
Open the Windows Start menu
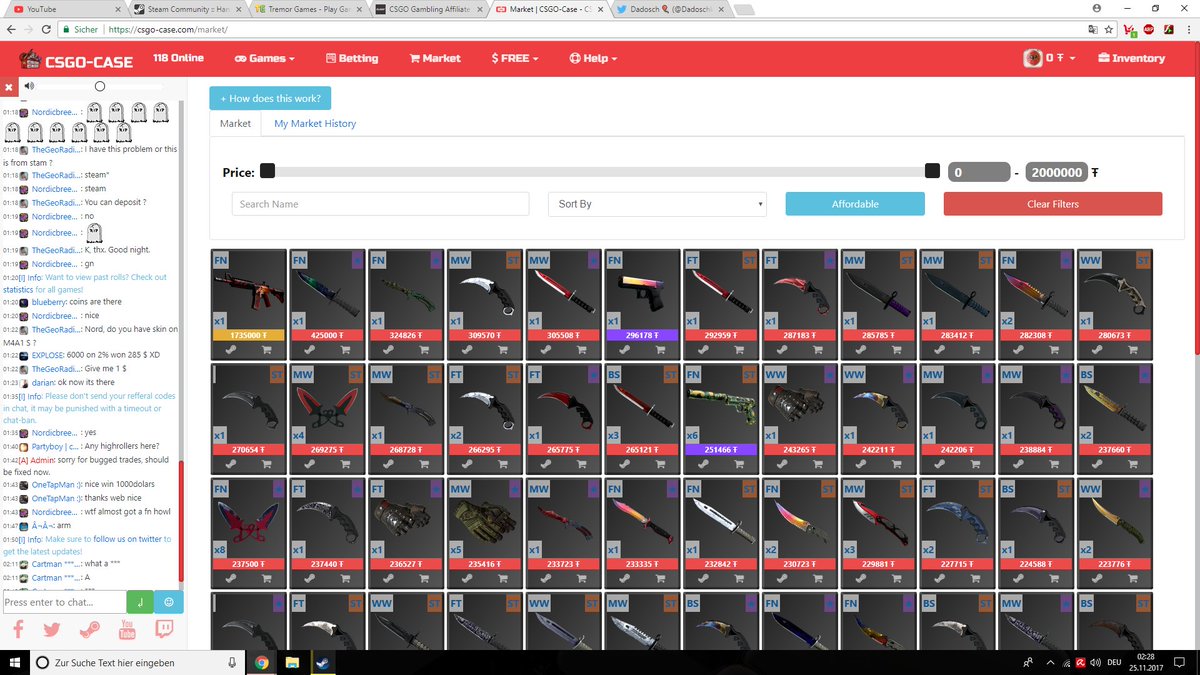13,662
